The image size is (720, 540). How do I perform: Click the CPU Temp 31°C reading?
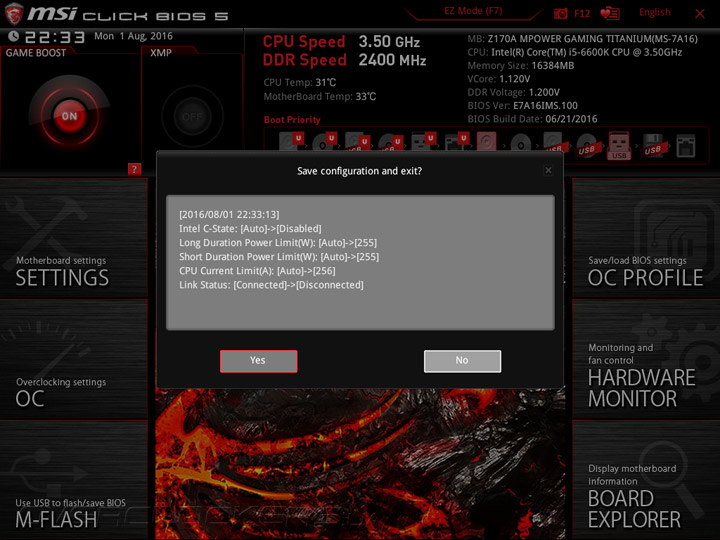tap(299, 83)
